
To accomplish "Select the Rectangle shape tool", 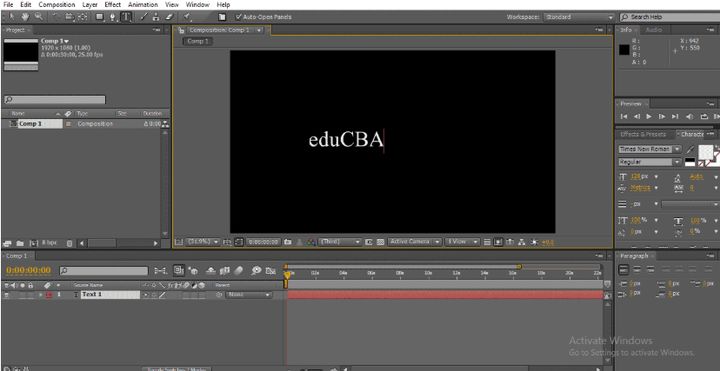I will click(x=100, y=17).
